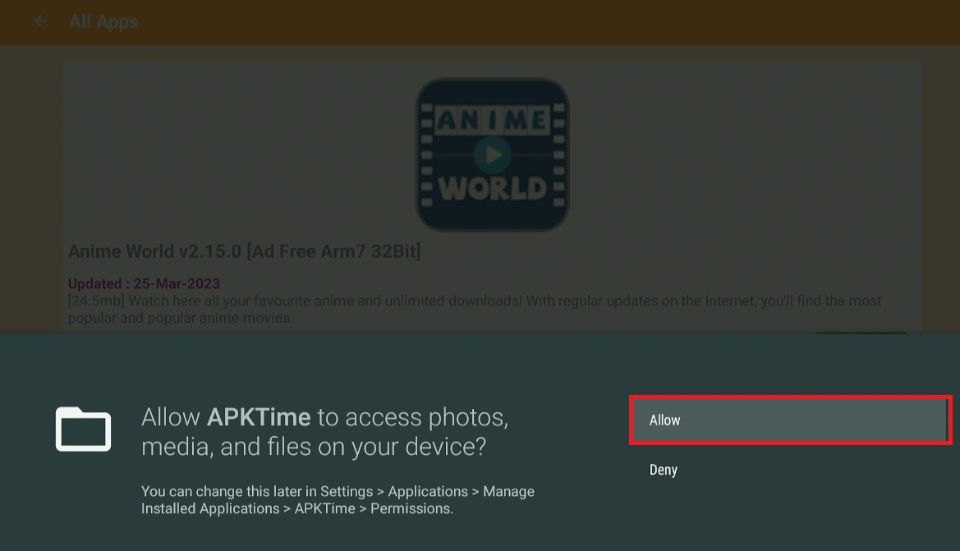Image resolution: width=960 pixels, height=551 pixels.
Task: Click the app description starting with [24.5mb]
Action: (x=474, y=309)
